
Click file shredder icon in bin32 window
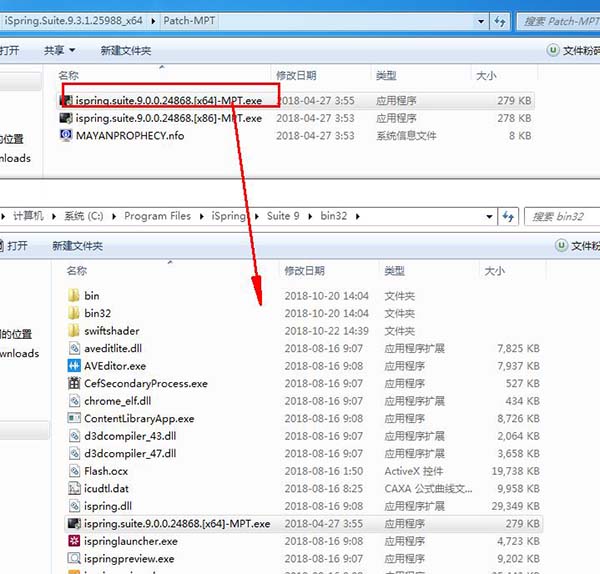tap(561, 245)
